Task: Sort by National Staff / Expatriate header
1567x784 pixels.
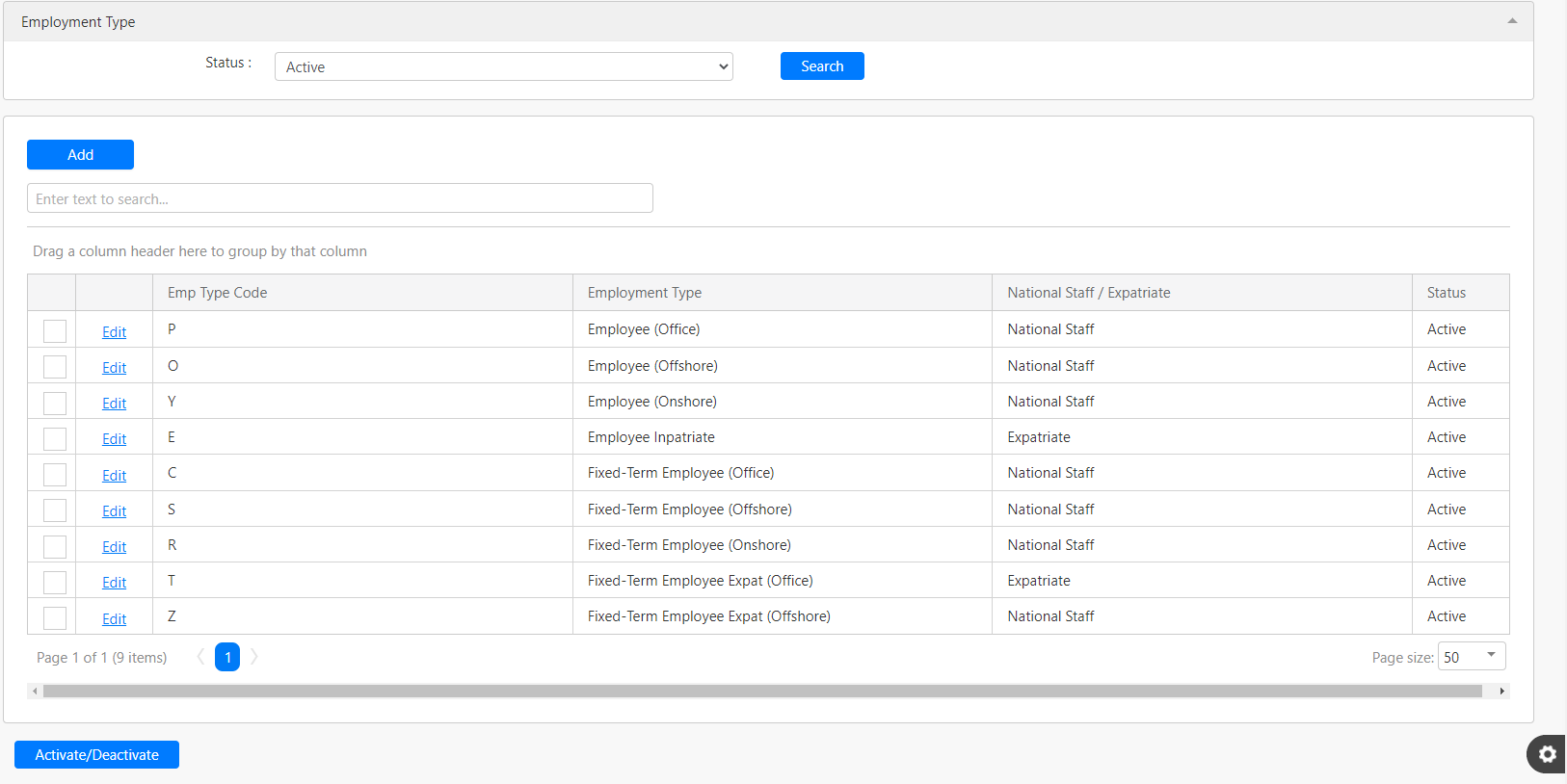Action: click(x=1202, y=293)
